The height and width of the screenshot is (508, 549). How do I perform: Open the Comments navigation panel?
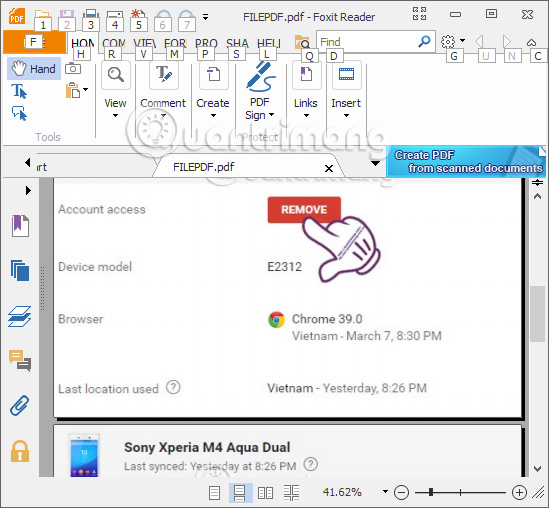click(20, 361)
